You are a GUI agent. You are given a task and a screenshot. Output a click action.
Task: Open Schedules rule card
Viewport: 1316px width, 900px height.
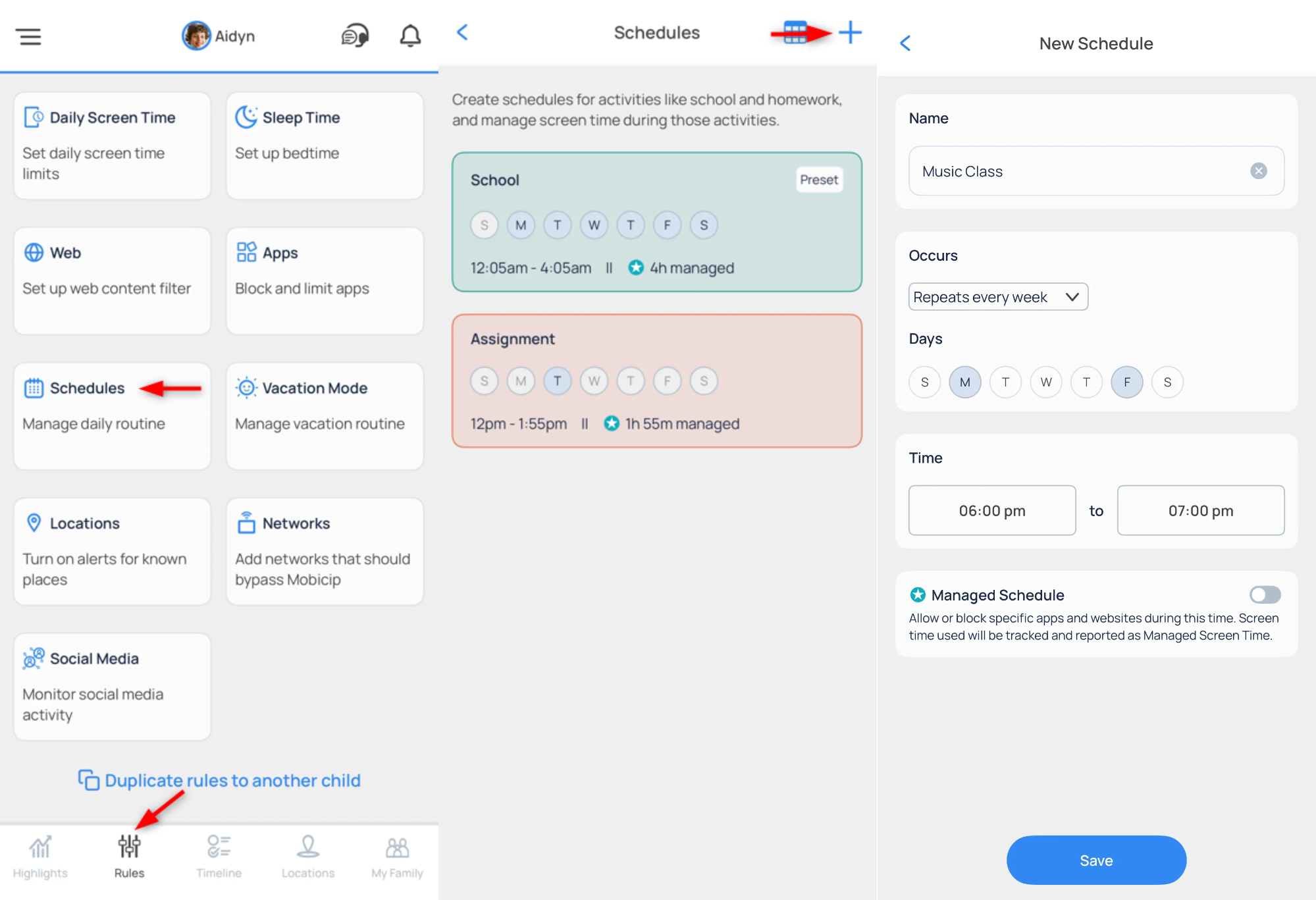(112, 416)
